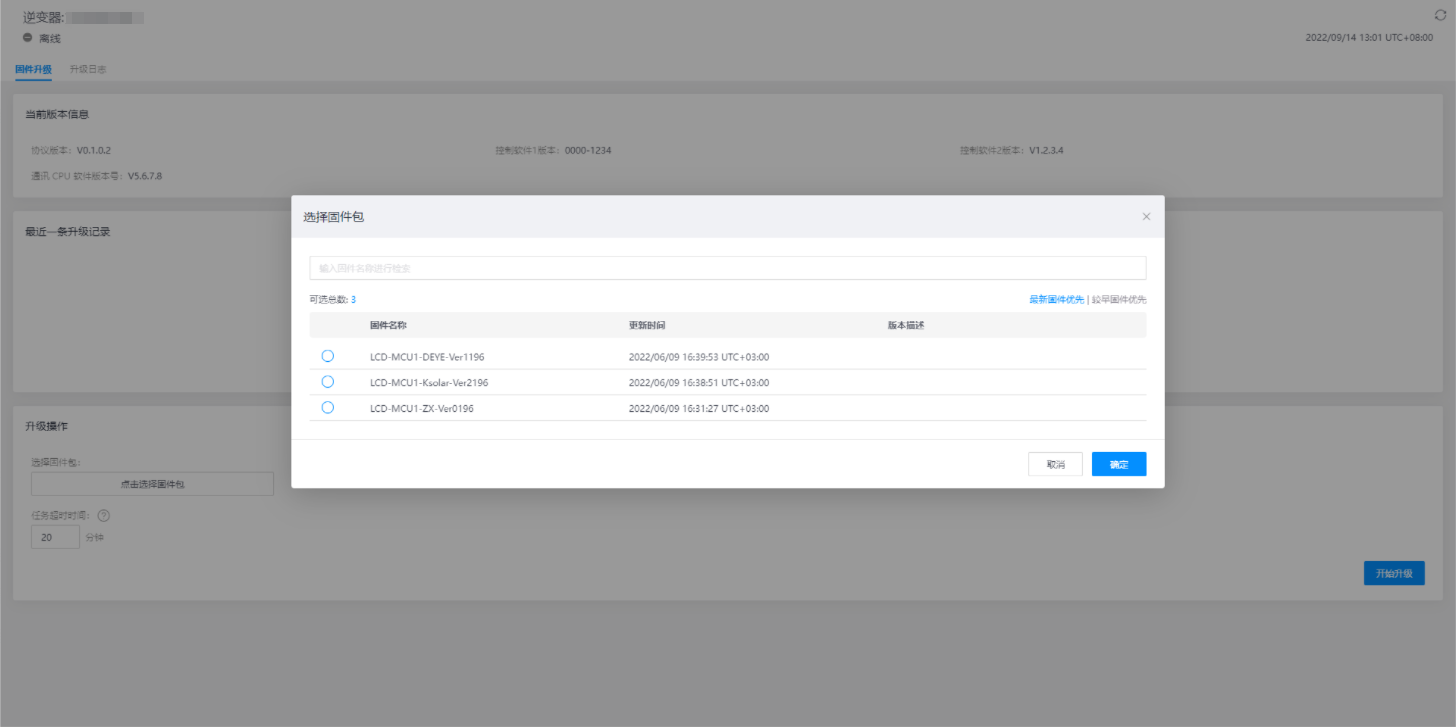Close the 选择固件包 dialog with X
Screen dimensions: 1456x727
[x=1146, y=217]
